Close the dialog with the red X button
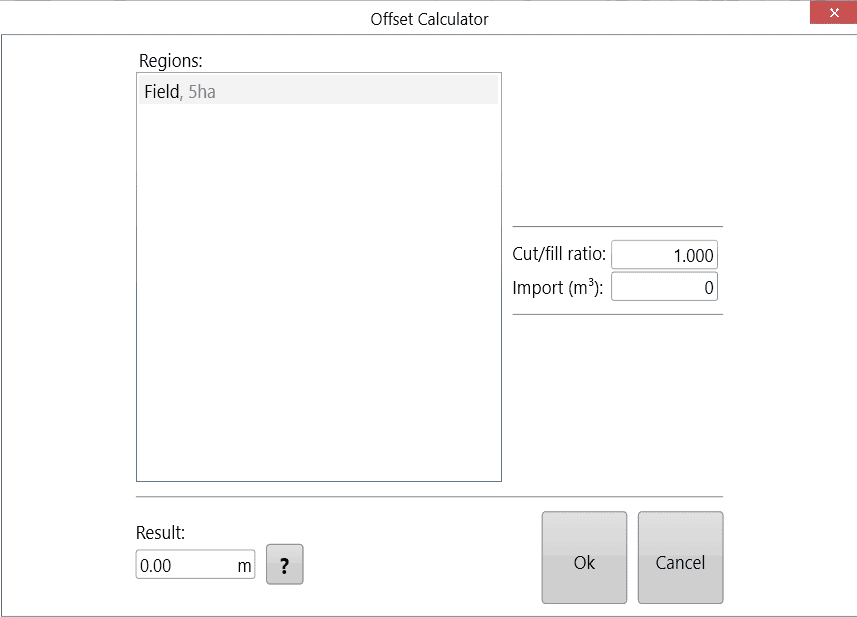 point(833,12)
